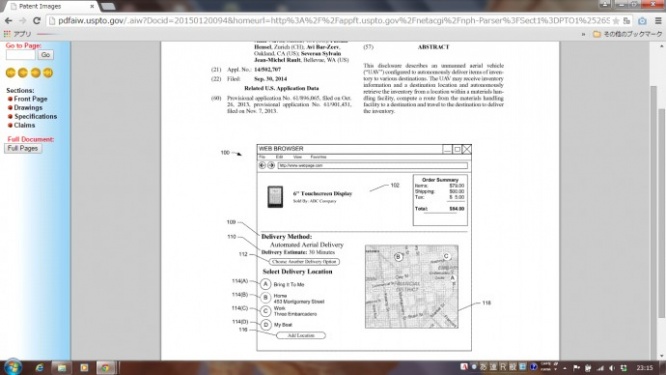This screenshot has width=666, height=375.
Task: Open a new browser tab
Action: click(108, 6)
